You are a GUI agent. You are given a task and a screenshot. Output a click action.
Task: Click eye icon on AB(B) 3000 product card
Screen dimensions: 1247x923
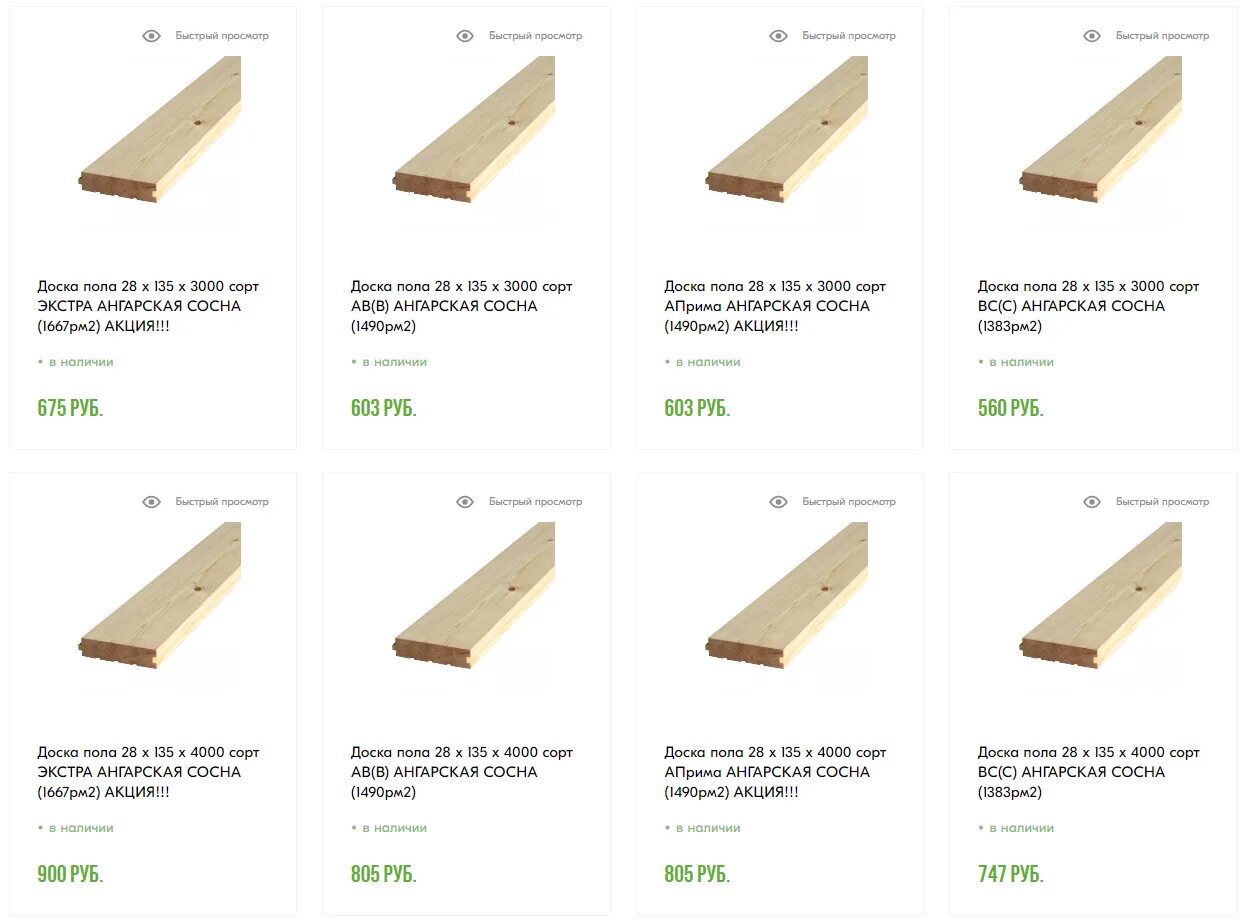465,36
